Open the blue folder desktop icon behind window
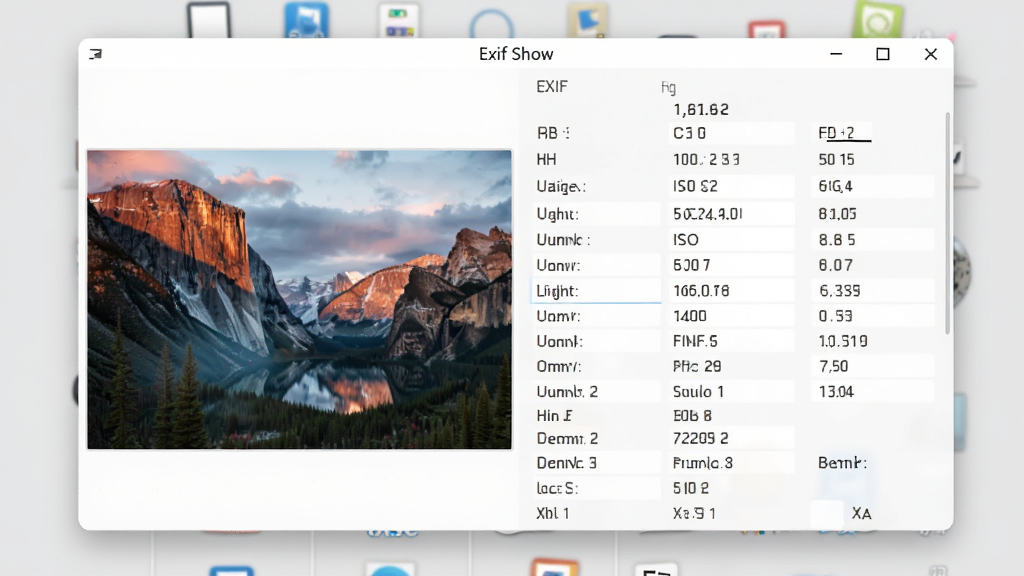This screenshot has height=576, width=1024. (x=306, y=20)
